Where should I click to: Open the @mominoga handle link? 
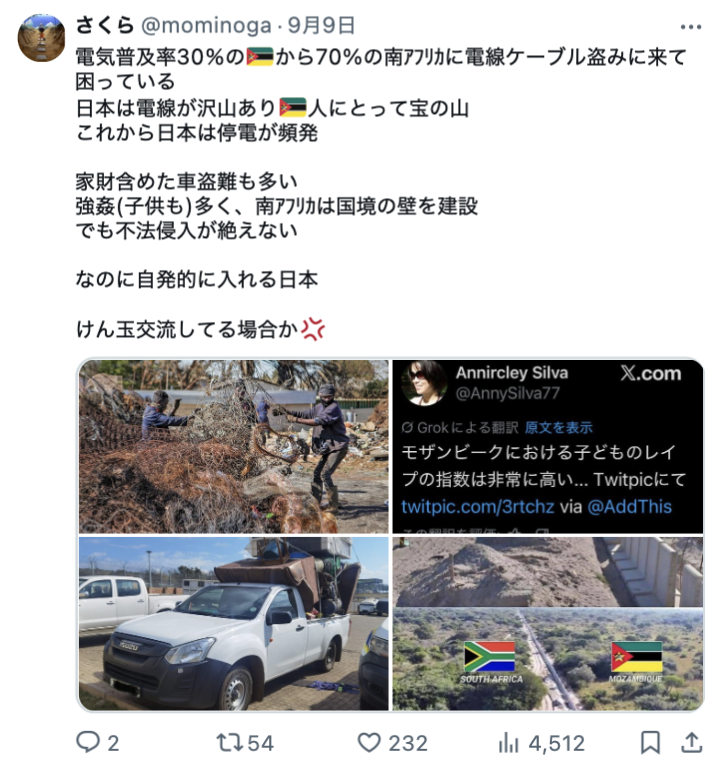pos(206,25)
